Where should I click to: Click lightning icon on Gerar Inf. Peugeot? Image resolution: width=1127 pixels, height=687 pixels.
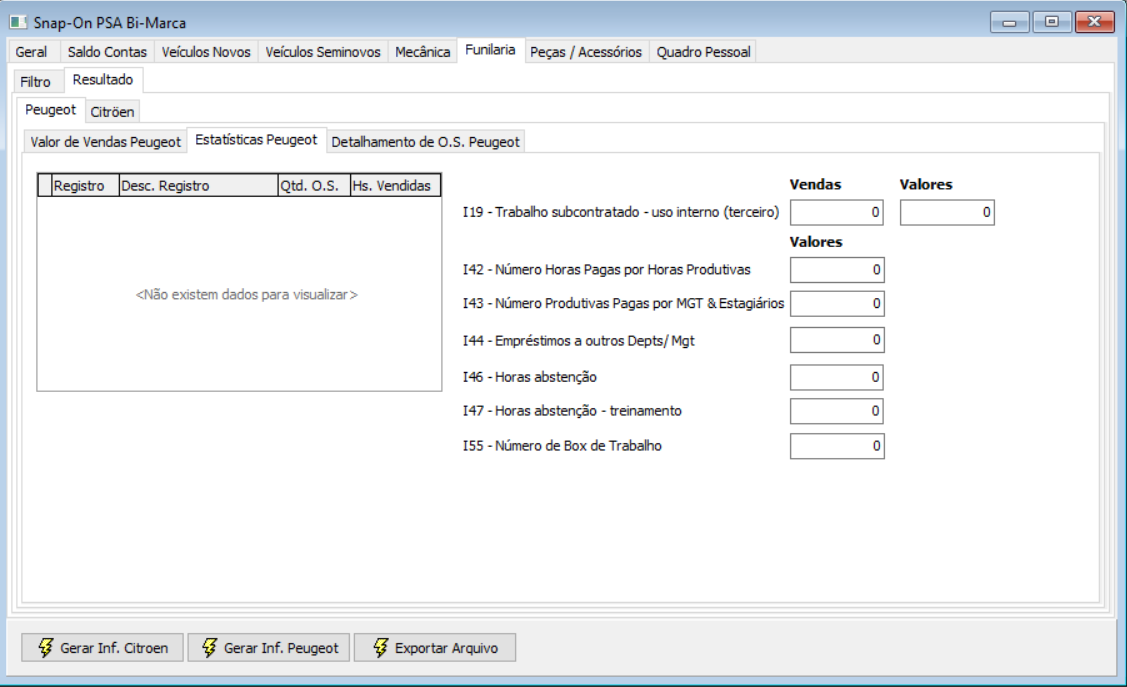coord(209,647)
